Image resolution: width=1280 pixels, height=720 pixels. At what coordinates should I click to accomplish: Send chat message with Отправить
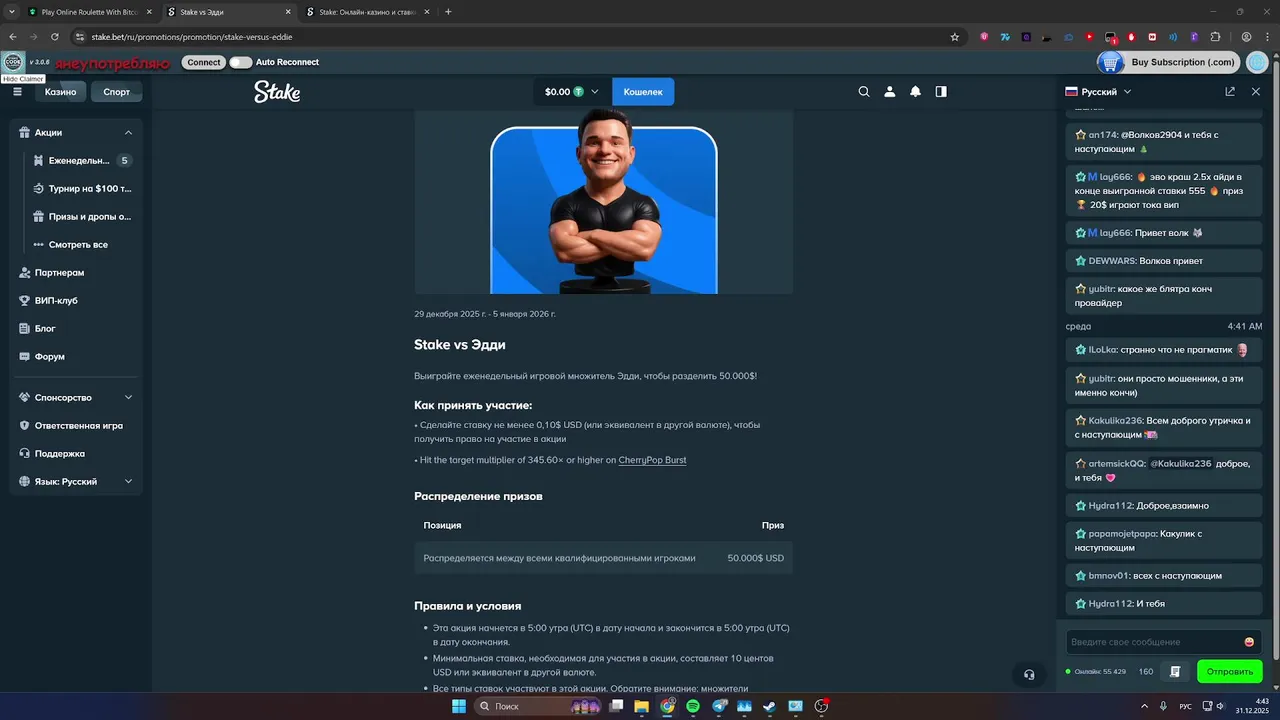point(1229,671)
